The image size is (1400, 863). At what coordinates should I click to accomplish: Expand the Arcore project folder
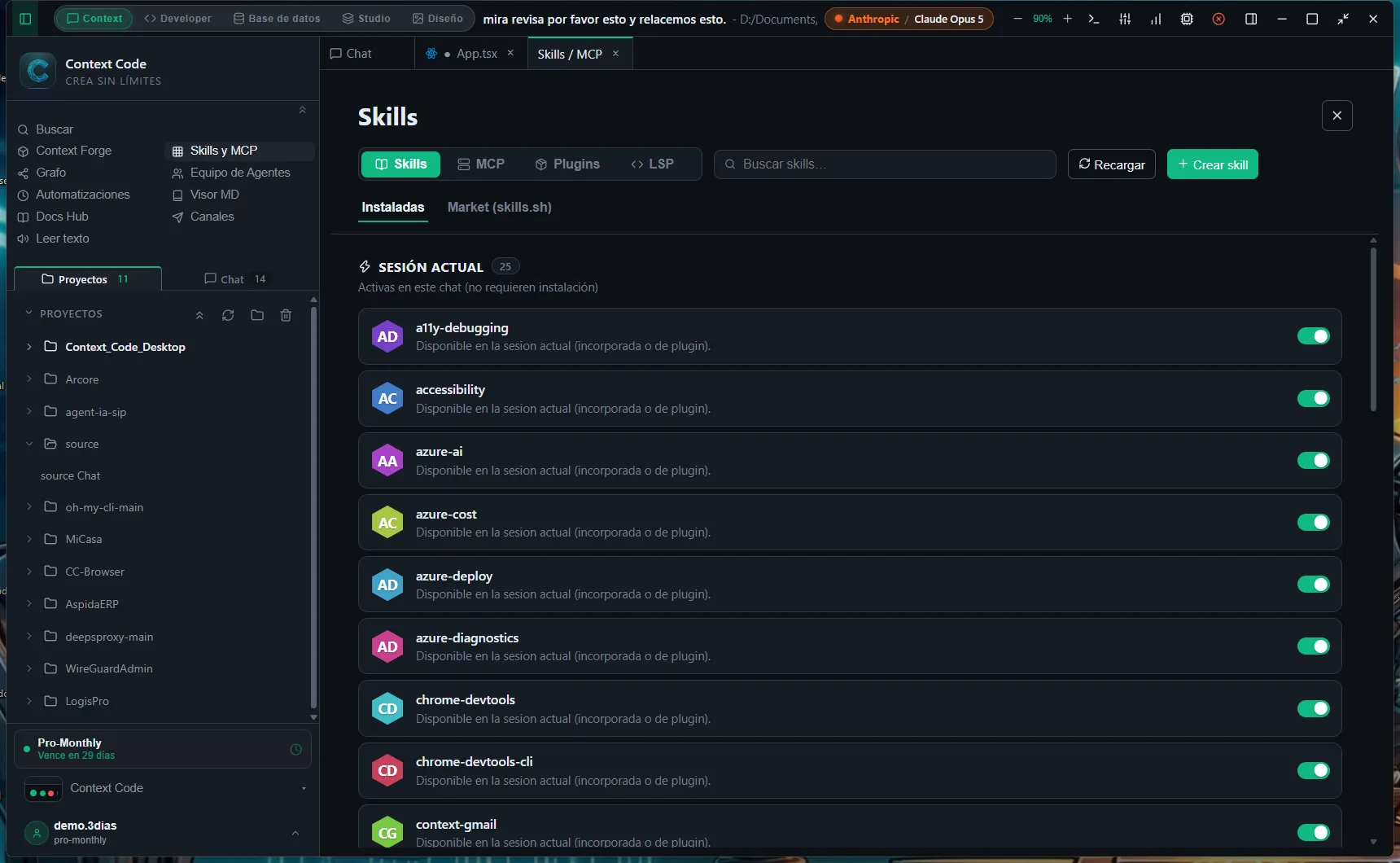[x=29, y=379]
